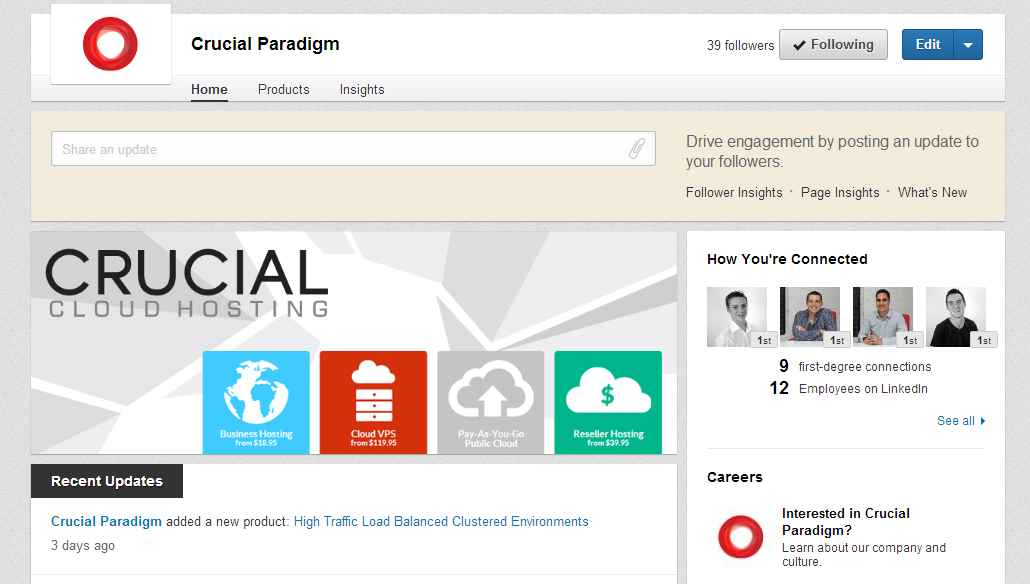Click 12 Employees on LinkedIn text
1030x584 pixels.
tap(849, 388)
